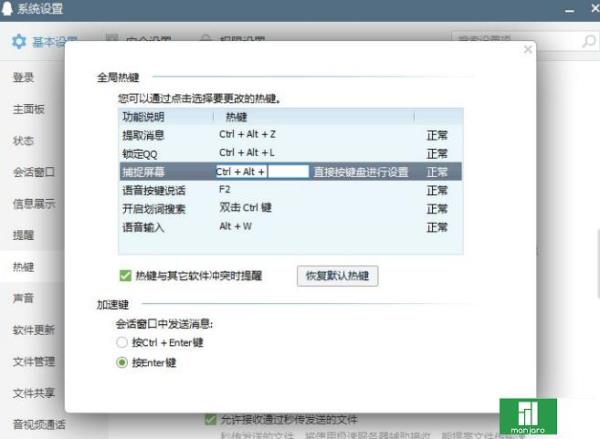Screen dimensions: 600x439
Task: Click 正常 status of 语音输入 row
Action: coord(437,227)
